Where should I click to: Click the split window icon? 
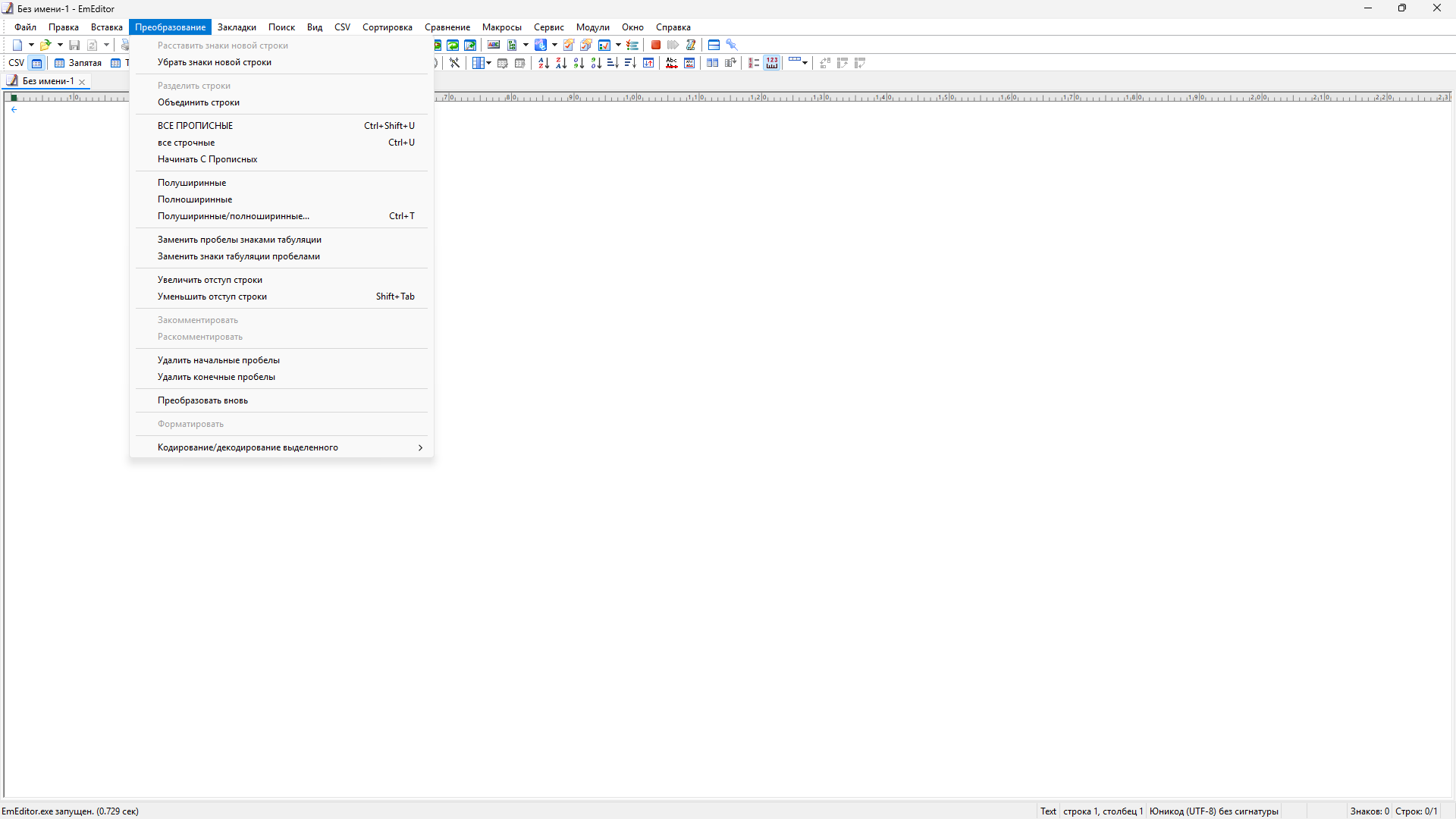coord(714,45)
